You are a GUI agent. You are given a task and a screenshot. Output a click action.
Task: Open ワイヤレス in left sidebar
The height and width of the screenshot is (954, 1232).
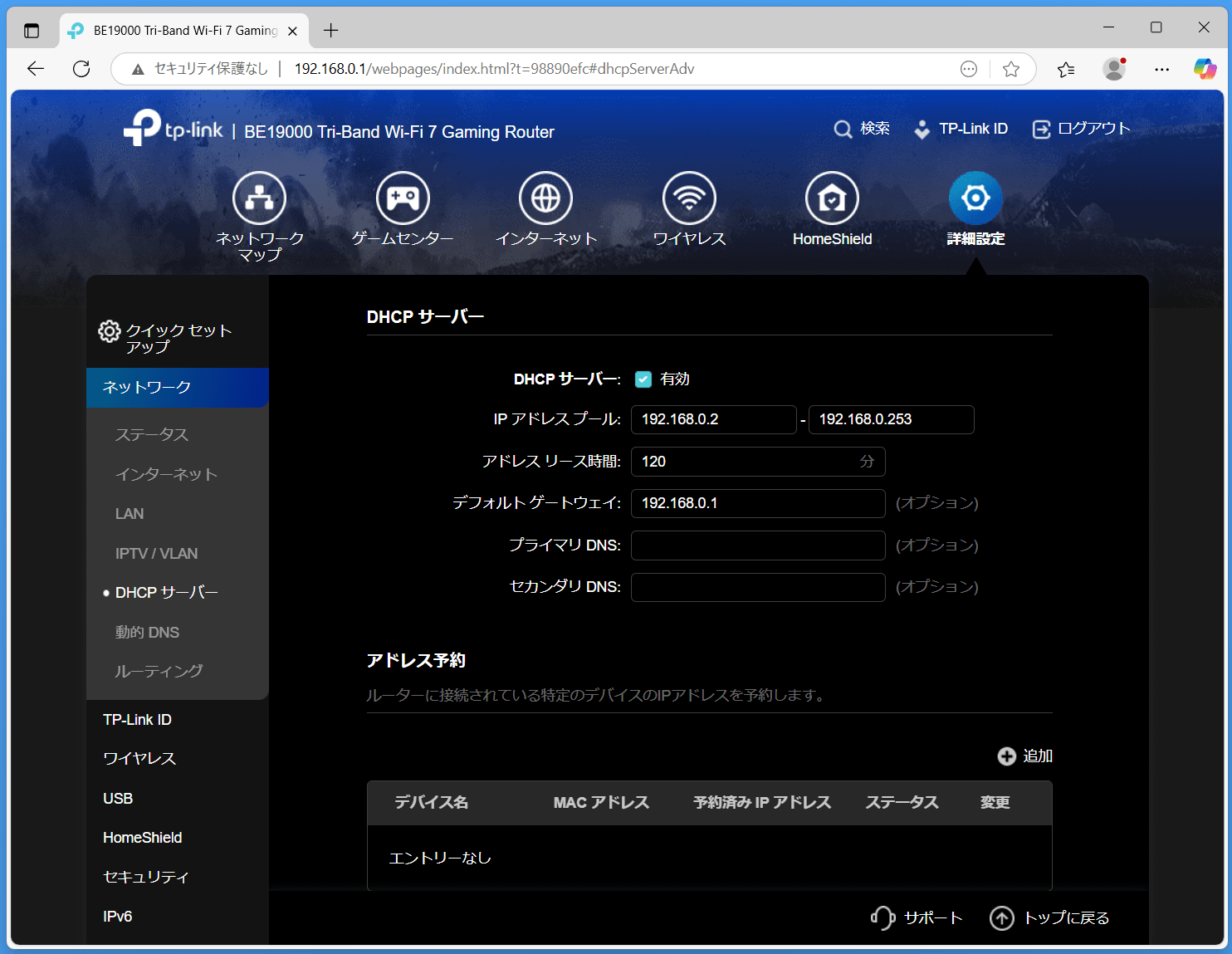(x=139, y=759)
